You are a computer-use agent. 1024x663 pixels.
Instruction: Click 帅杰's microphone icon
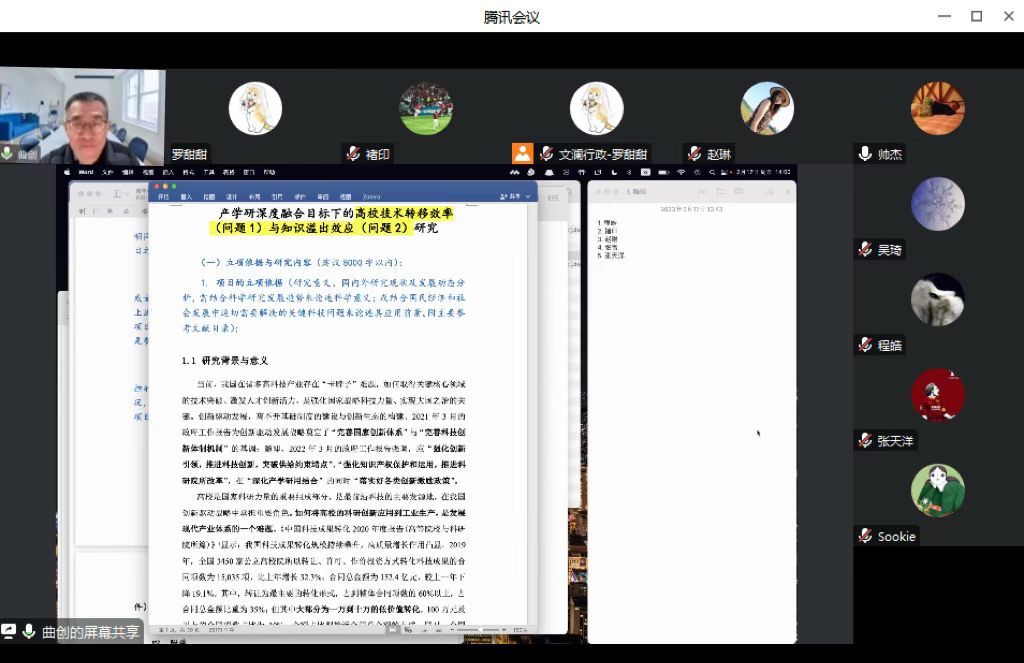click(x=865, y=154)
